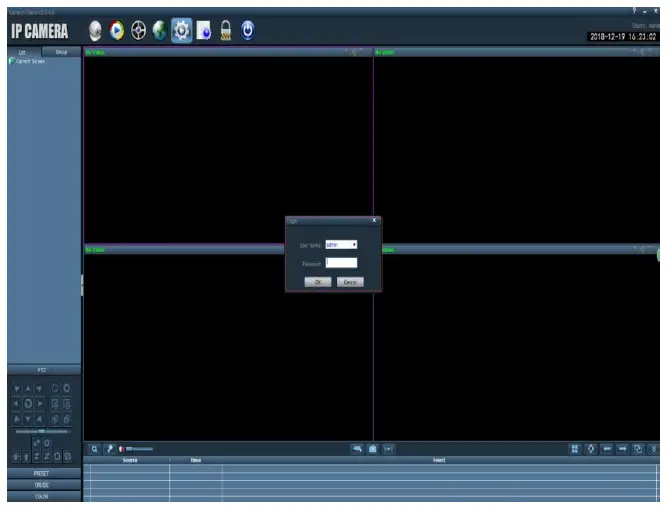Confirm login with OK button
The image size is (672, 512).
318,282
